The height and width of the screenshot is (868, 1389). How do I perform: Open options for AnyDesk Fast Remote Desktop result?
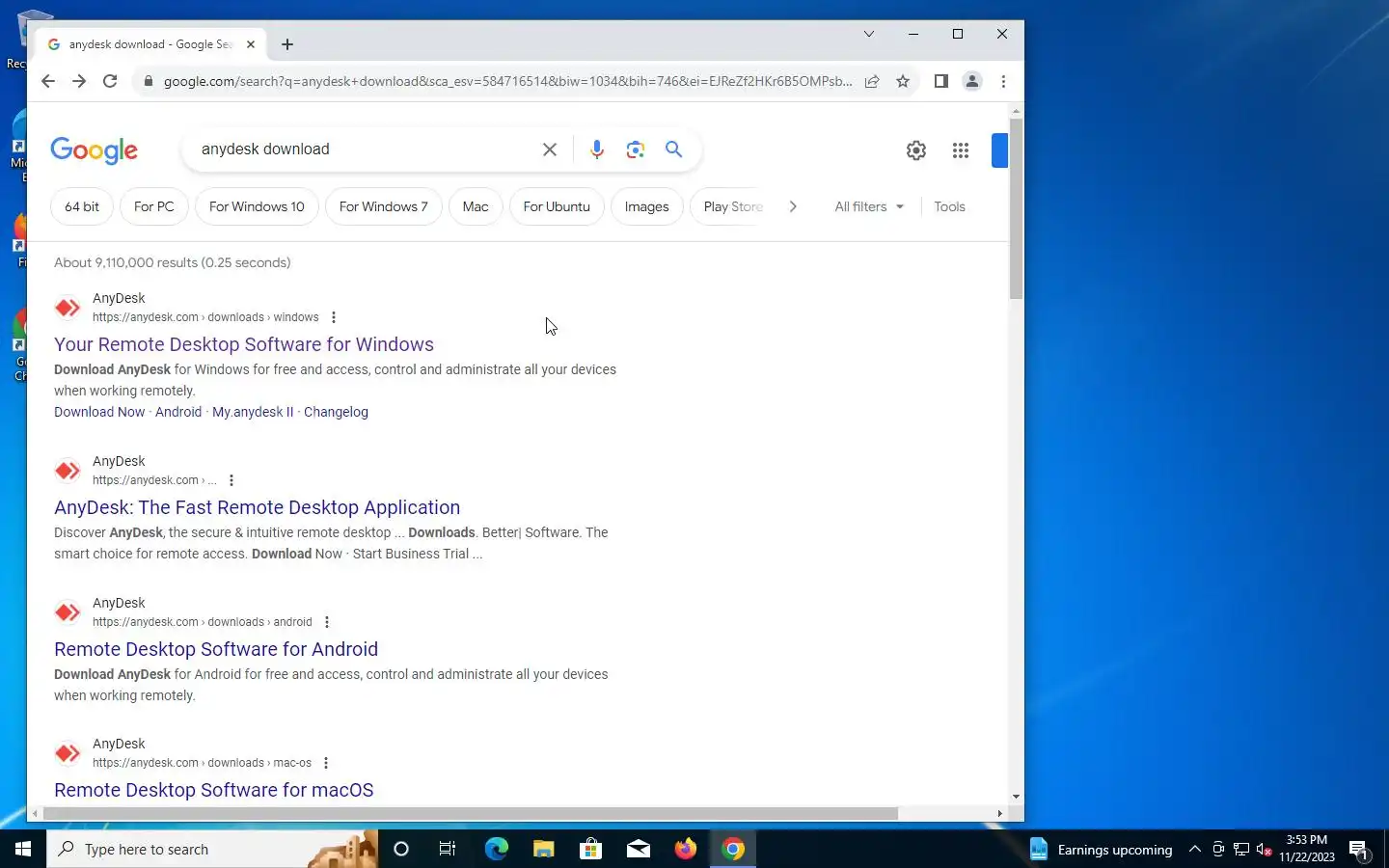pos(231,480)
